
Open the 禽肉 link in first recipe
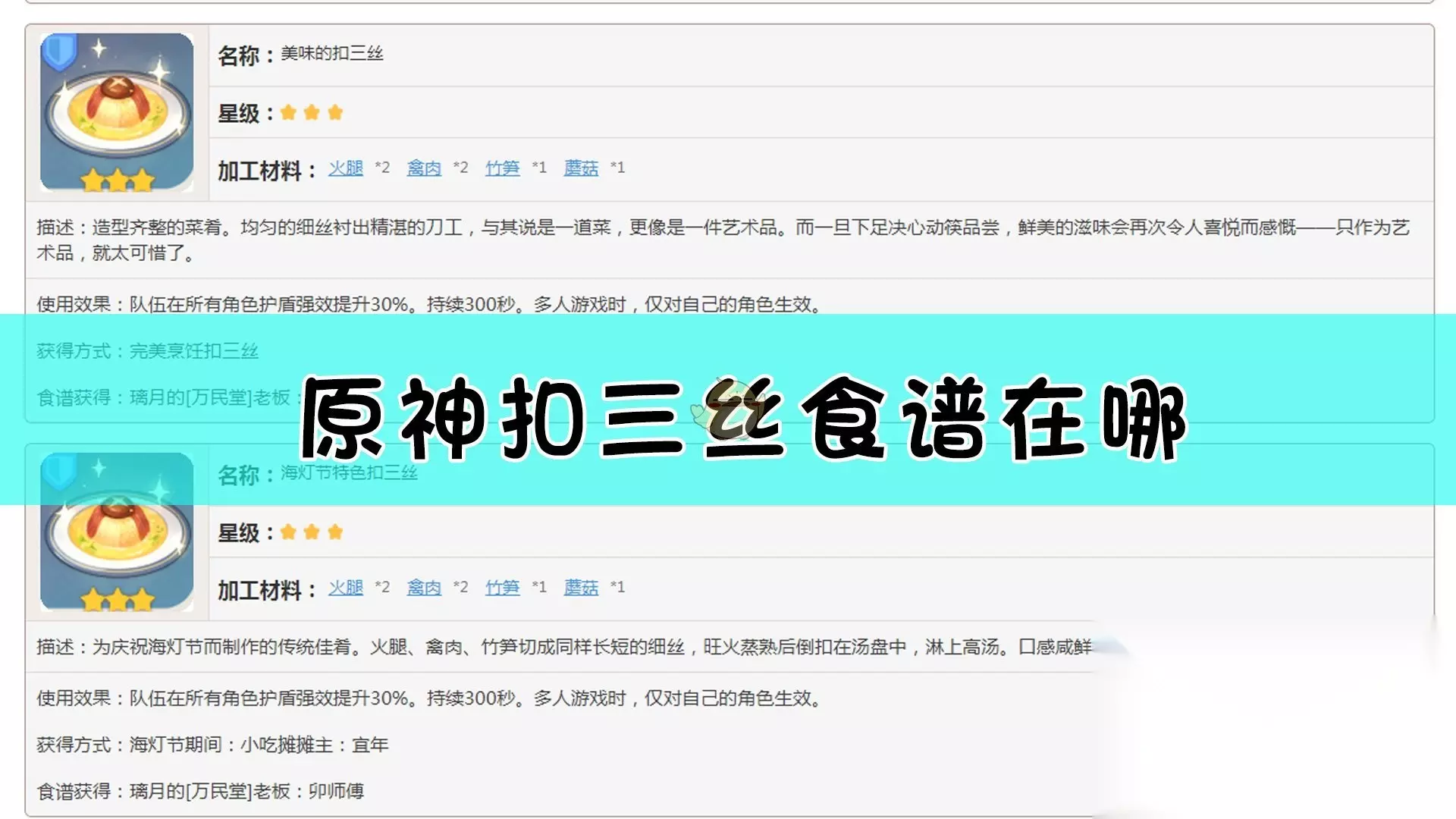pyautogui.click(x=424, y=168)
